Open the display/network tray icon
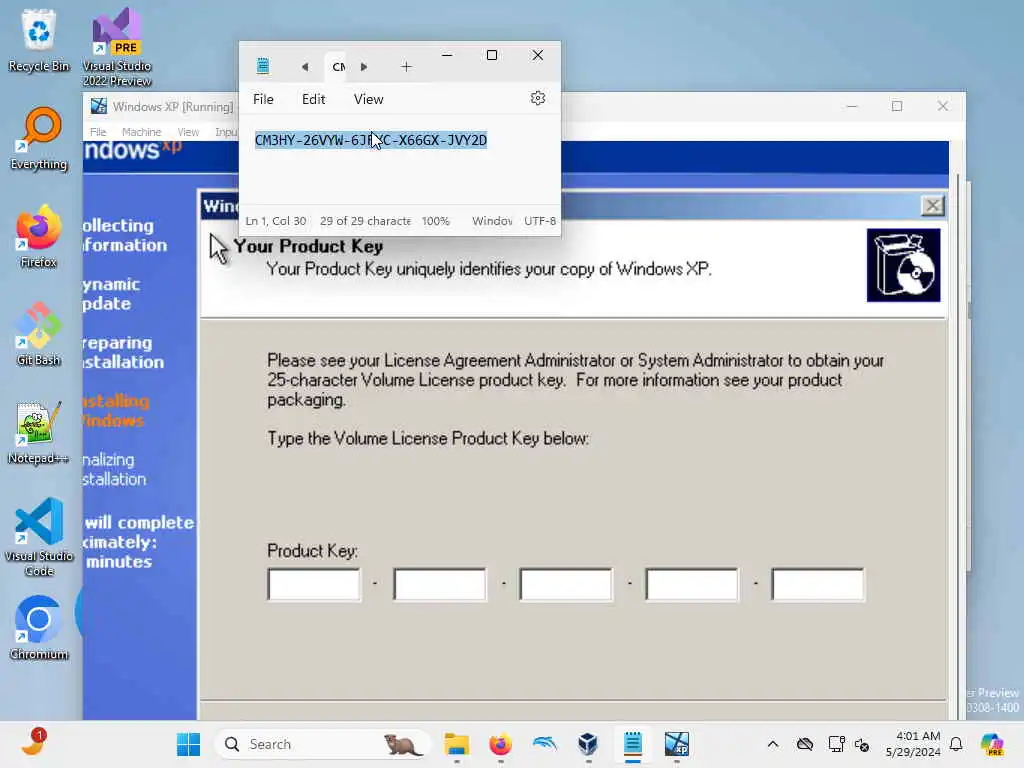1024x768 pixels. pos(835,744)
